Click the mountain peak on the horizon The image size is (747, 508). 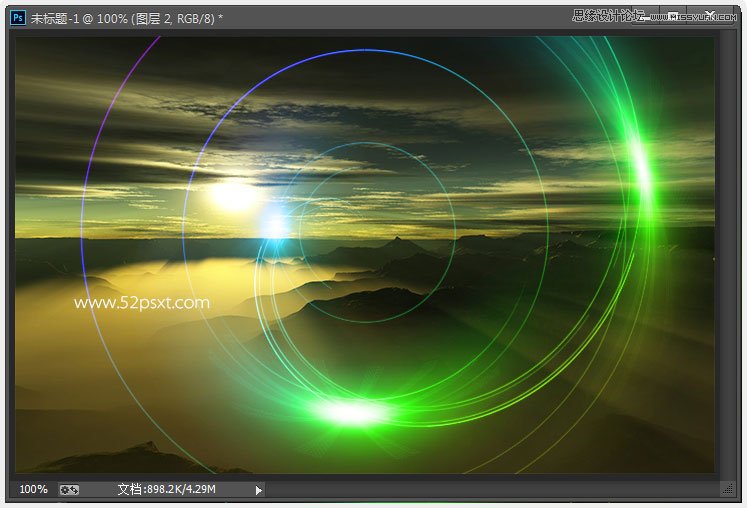pyautogui.click(x=398, y=241)
